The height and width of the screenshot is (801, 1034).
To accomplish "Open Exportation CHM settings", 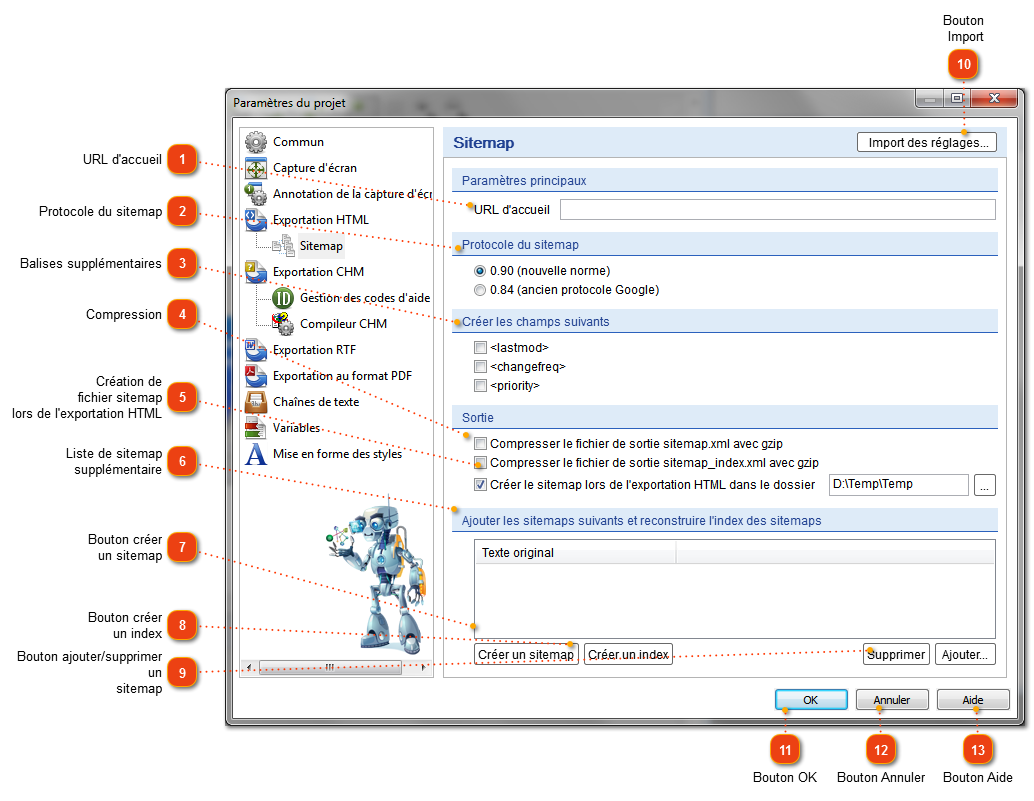I will click(x=318, y=272).
